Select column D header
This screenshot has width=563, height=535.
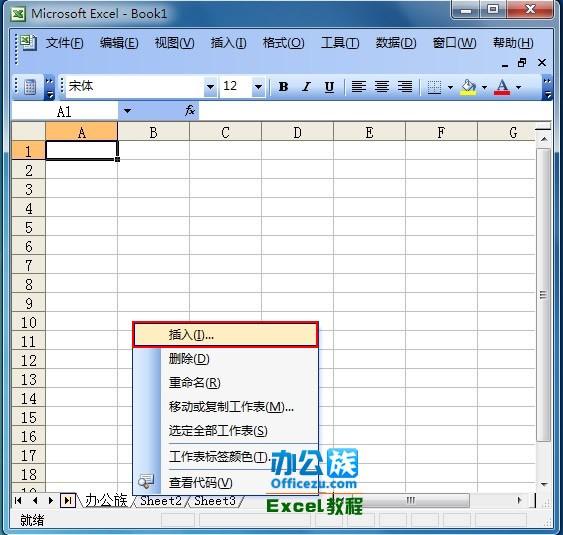(297, 132)
